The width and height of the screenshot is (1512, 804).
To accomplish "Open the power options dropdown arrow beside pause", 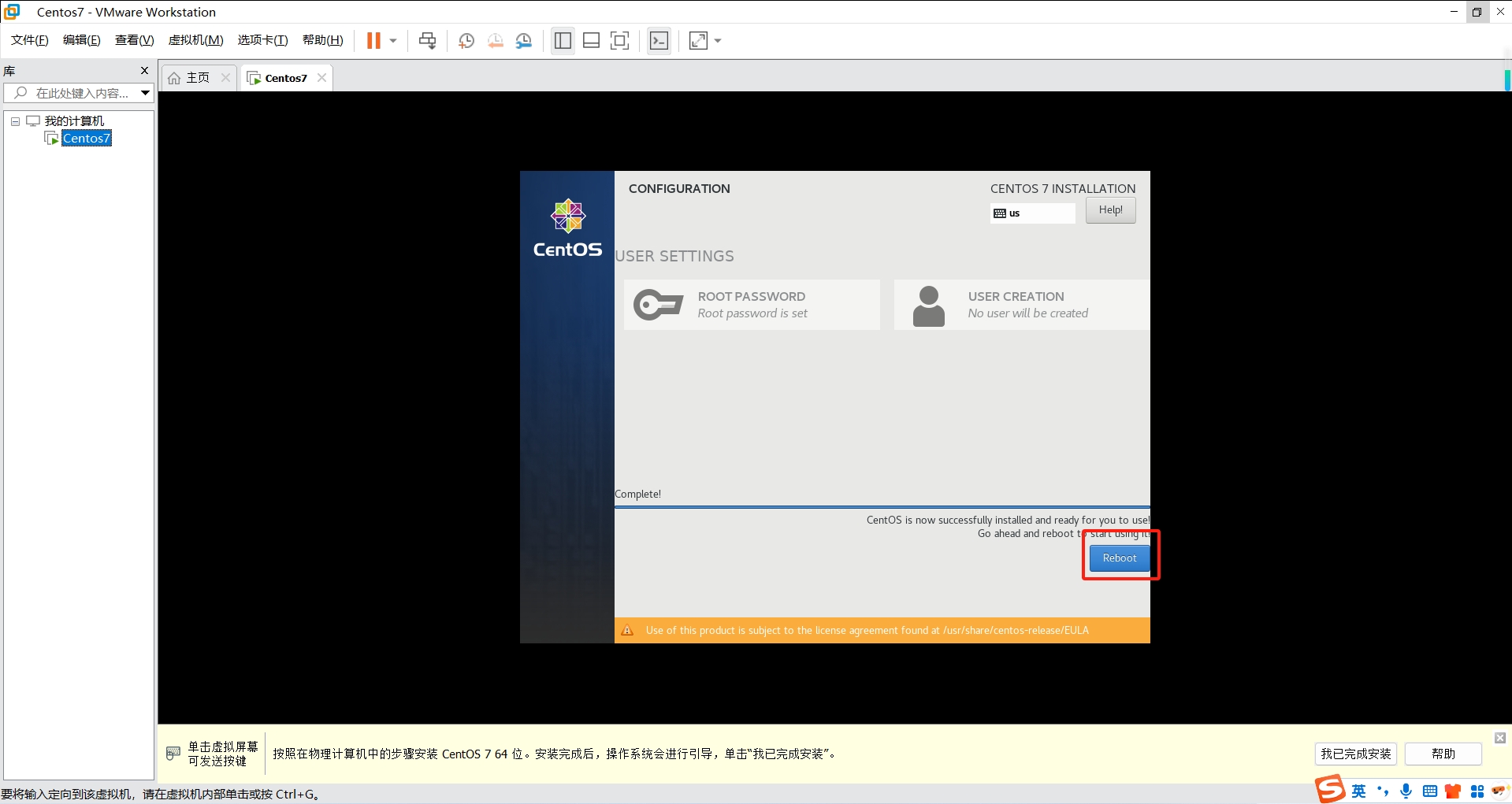I will point(393,41).
